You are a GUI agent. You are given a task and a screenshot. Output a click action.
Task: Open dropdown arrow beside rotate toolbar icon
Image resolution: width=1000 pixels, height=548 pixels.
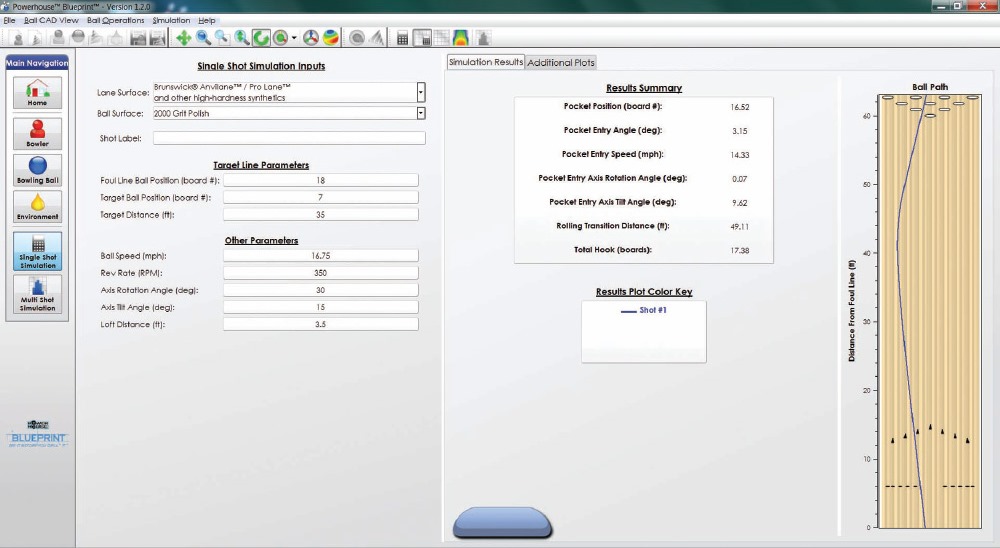pyautogui.click(x=294, y=39)
